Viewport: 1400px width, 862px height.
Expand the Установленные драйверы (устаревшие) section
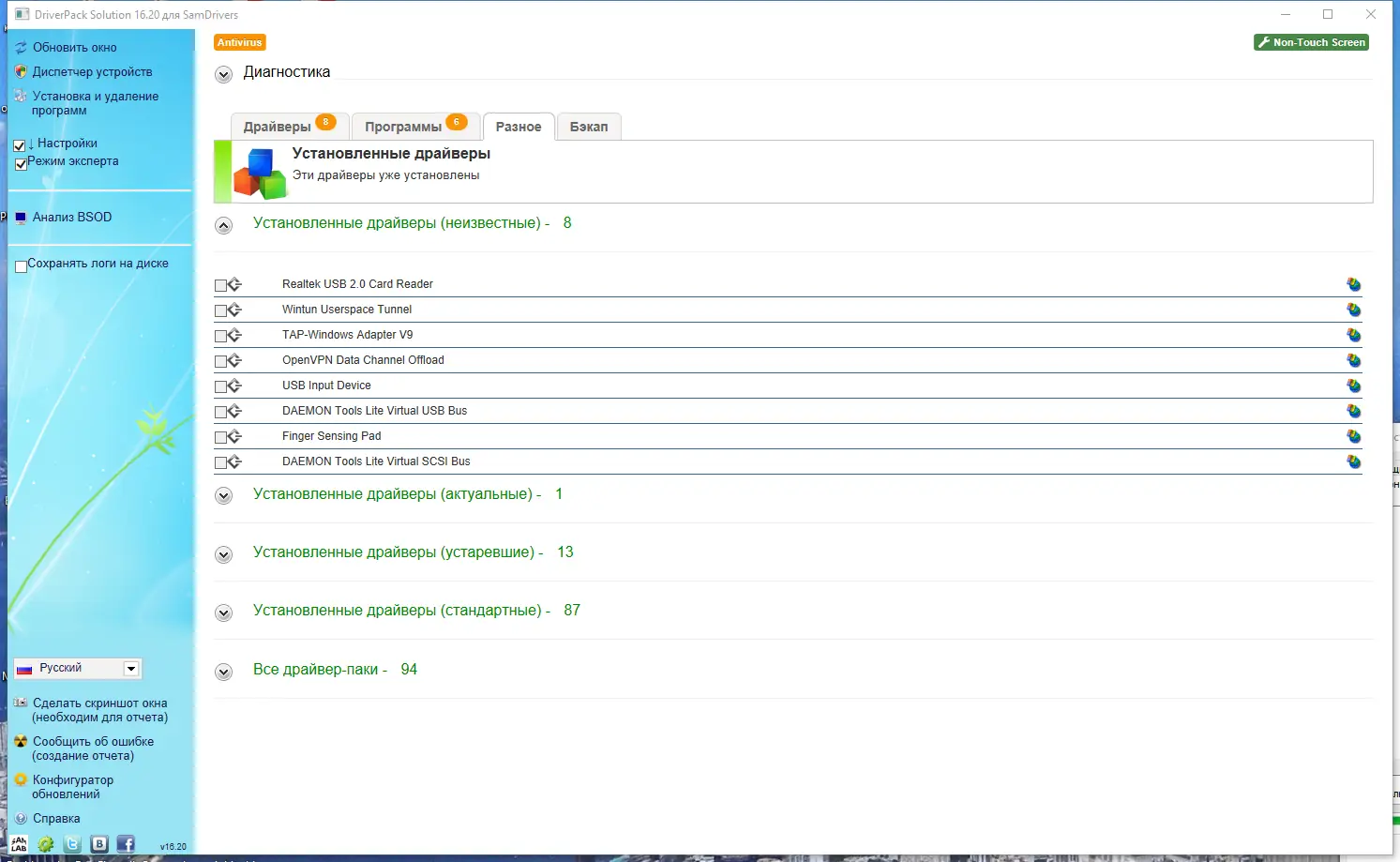pyautogui.click(x=223, y=554)
